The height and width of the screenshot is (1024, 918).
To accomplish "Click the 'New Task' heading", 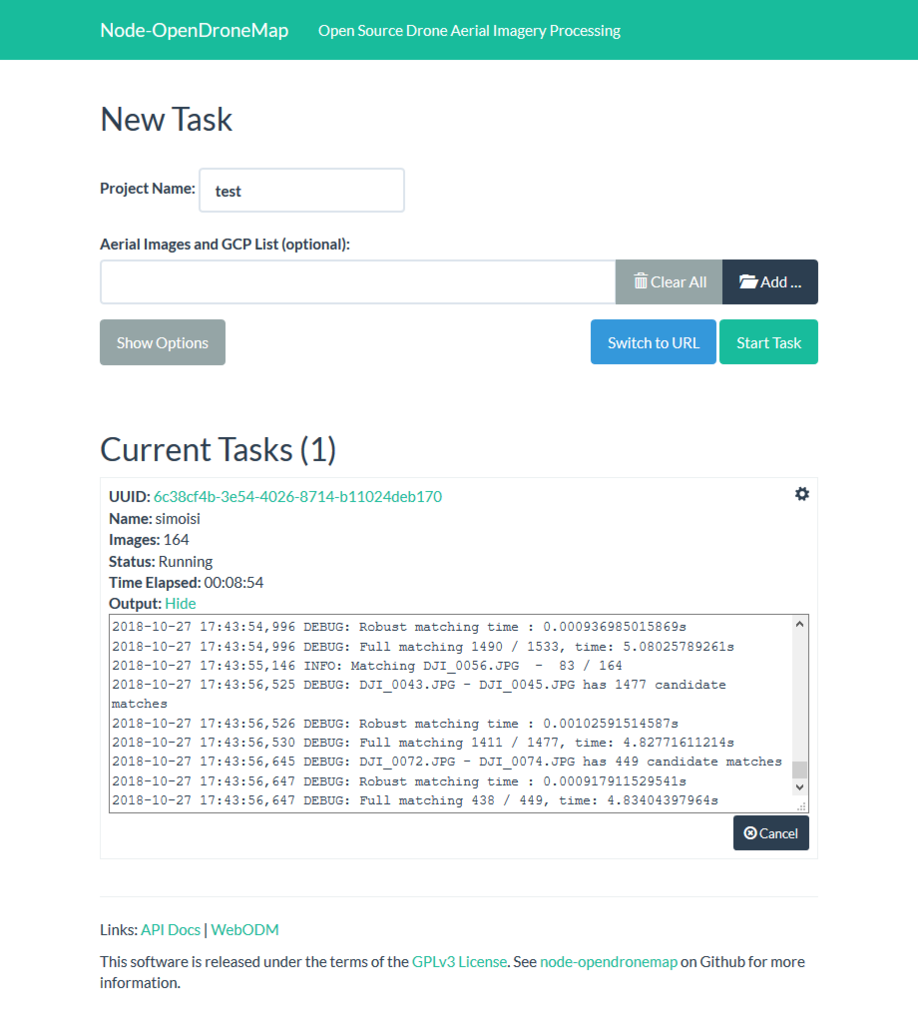I will [x=166, y=120].
